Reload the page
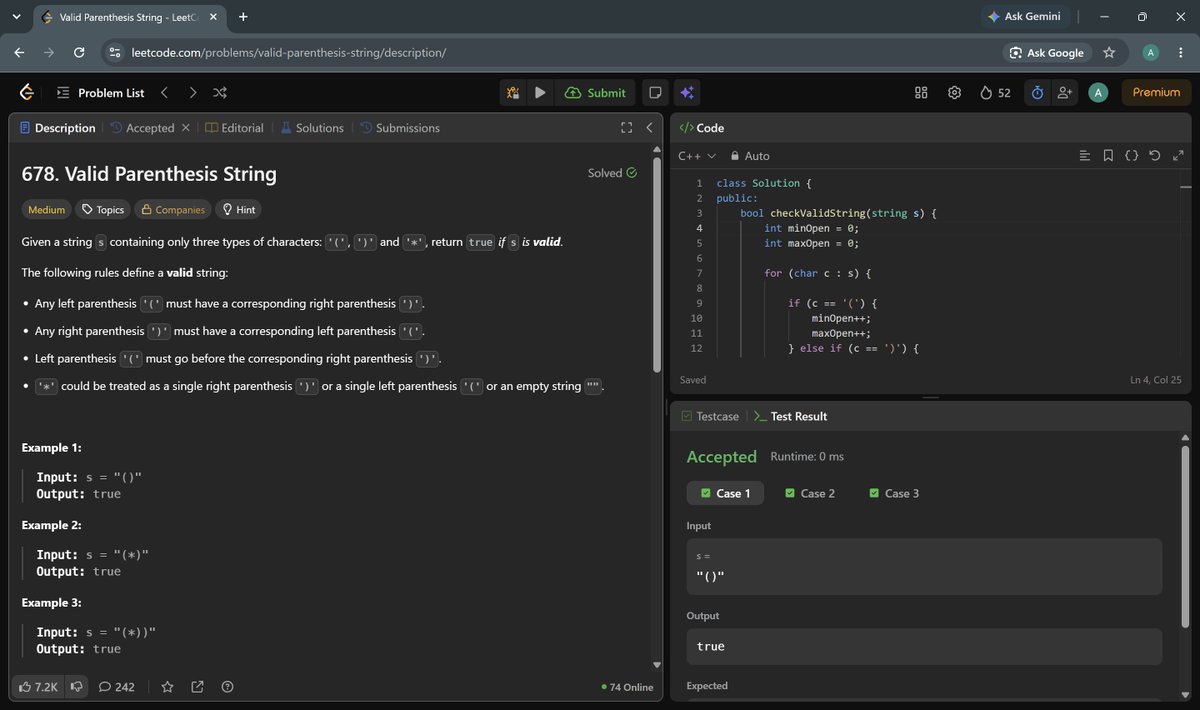 click(80, 52)
